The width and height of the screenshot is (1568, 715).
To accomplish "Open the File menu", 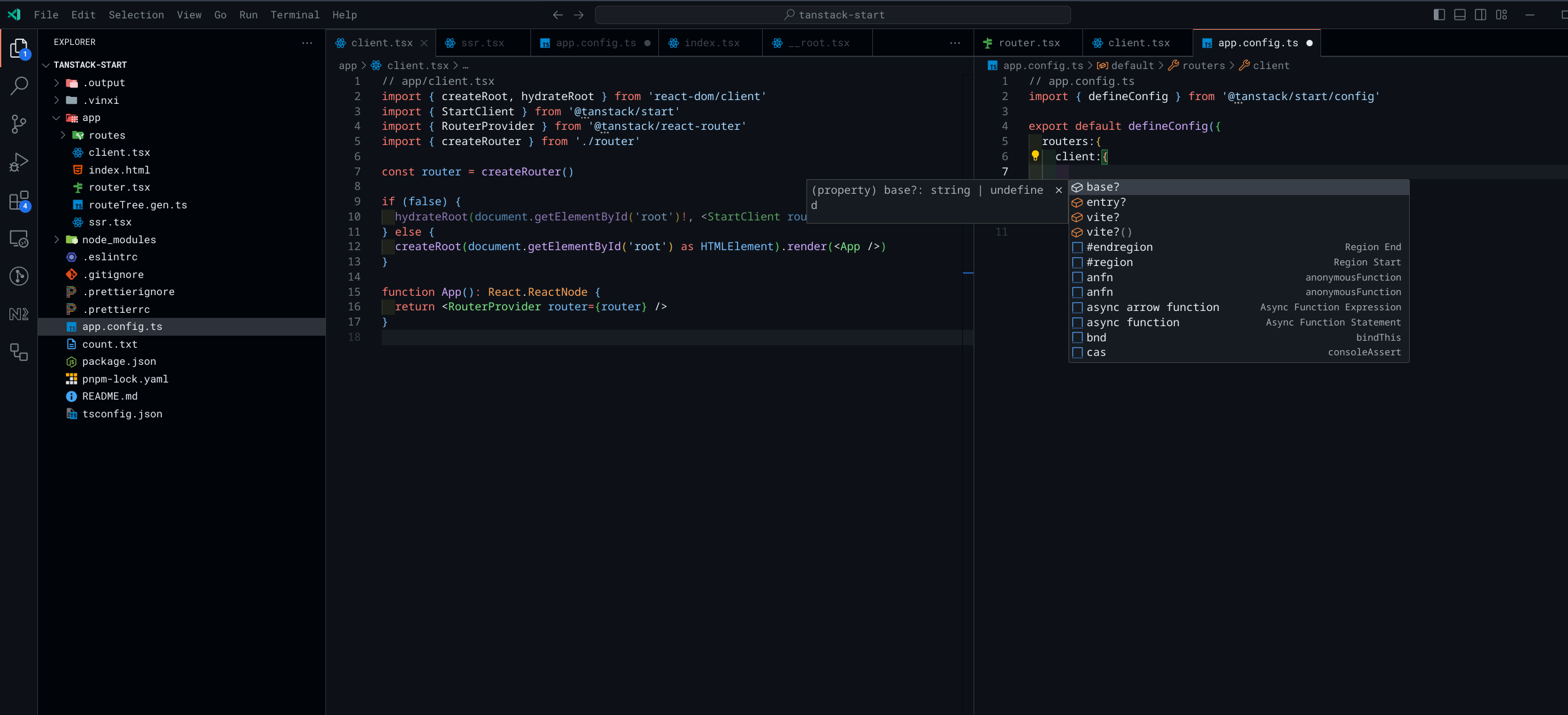I will tap(46, 15).
